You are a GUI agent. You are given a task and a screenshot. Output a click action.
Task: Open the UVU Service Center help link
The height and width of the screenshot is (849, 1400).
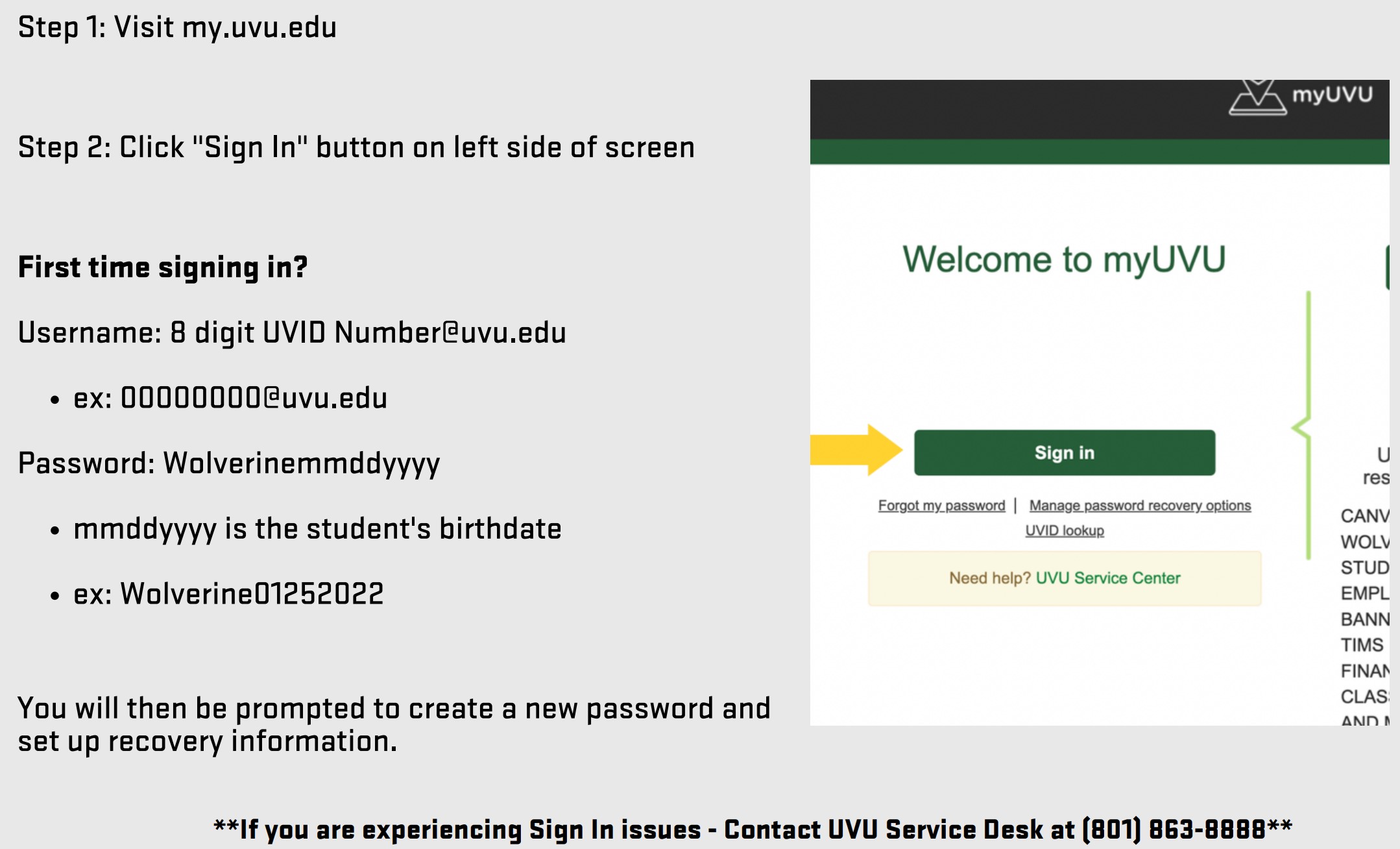[x=1108, y=578]
